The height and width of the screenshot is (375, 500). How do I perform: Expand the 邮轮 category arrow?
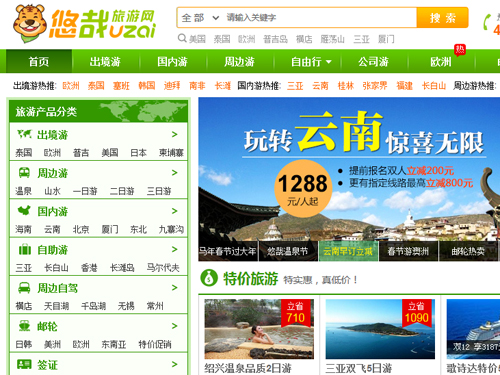174,326
